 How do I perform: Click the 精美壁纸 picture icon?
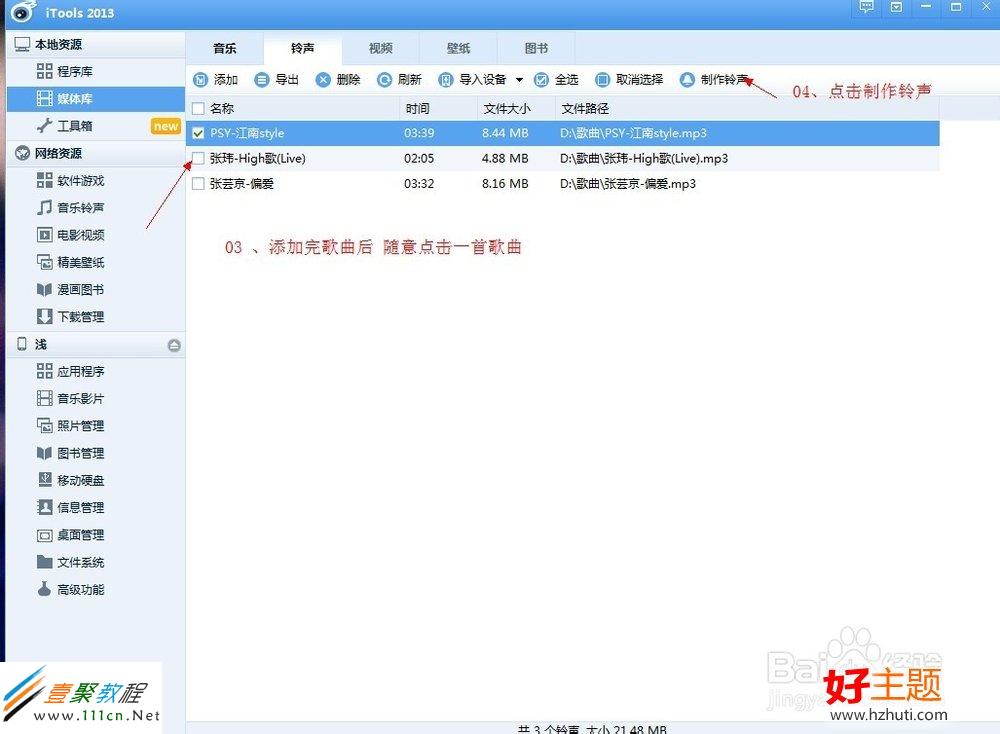[45, 262]
